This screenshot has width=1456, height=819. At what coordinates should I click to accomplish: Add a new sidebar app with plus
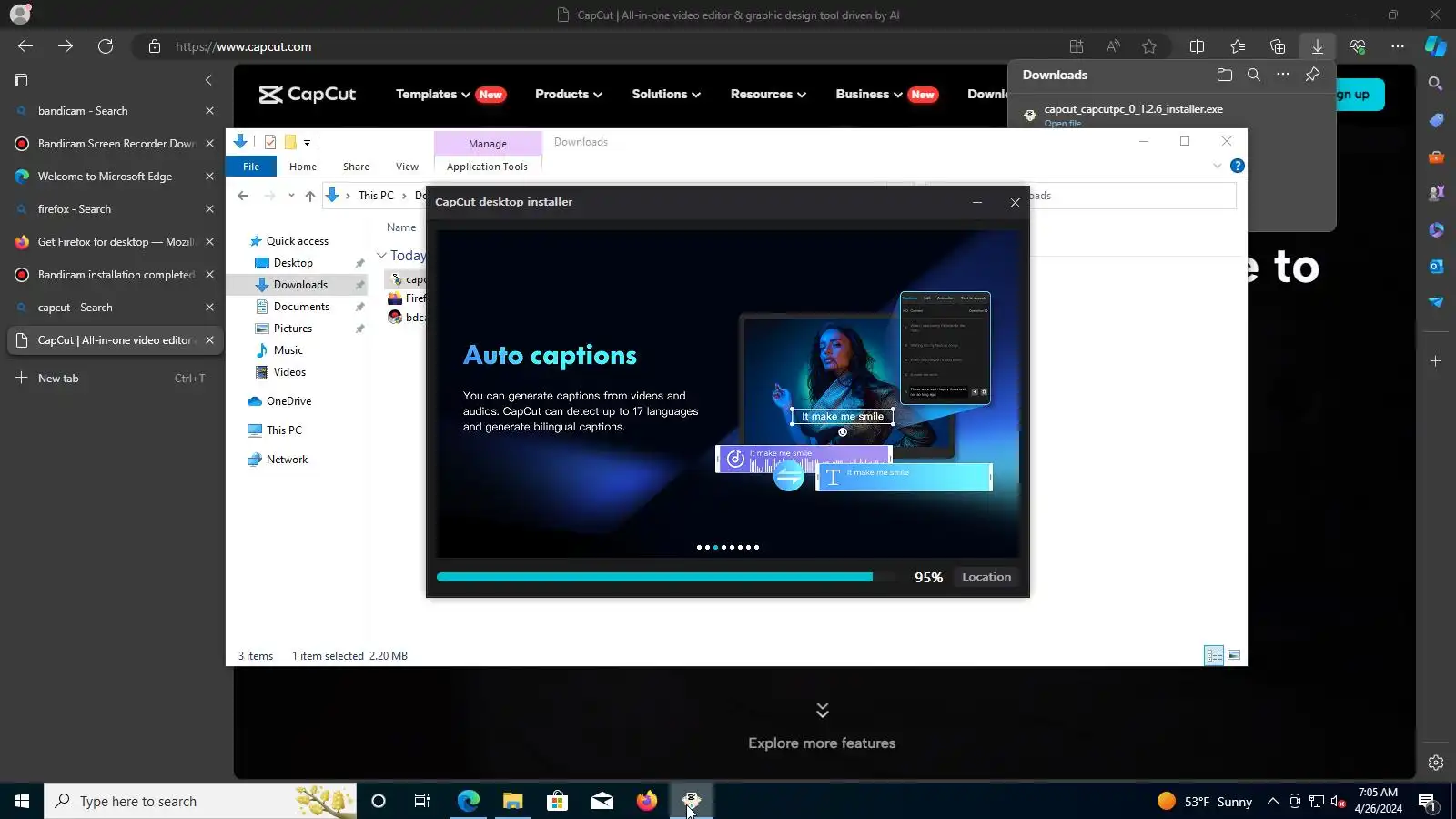pyautogui.click(x=1436, y=361)
